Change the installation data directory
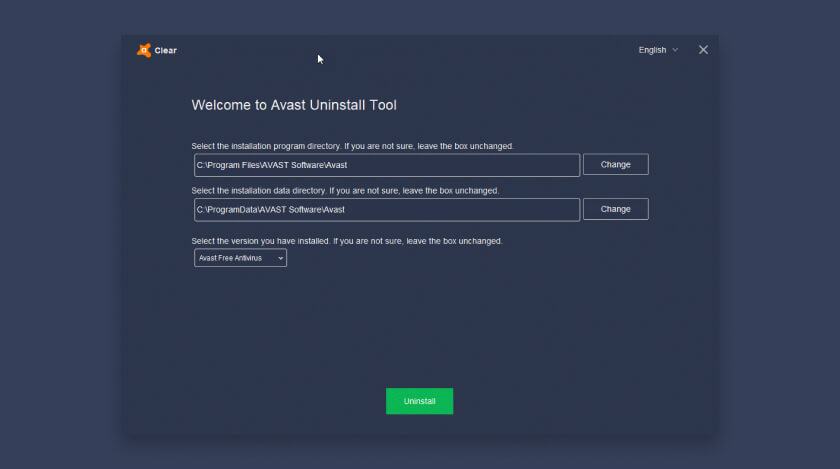 (616, 209)
